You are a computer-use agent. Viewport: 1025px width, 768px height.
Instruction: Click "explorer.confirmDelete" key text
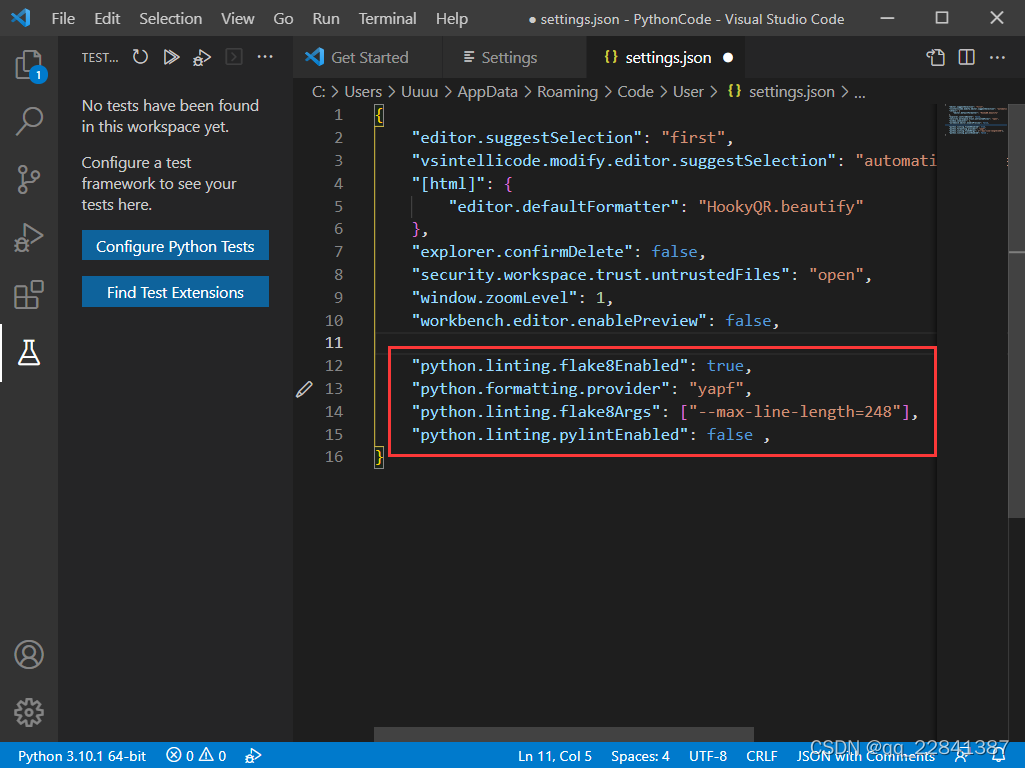coord(522,252)
